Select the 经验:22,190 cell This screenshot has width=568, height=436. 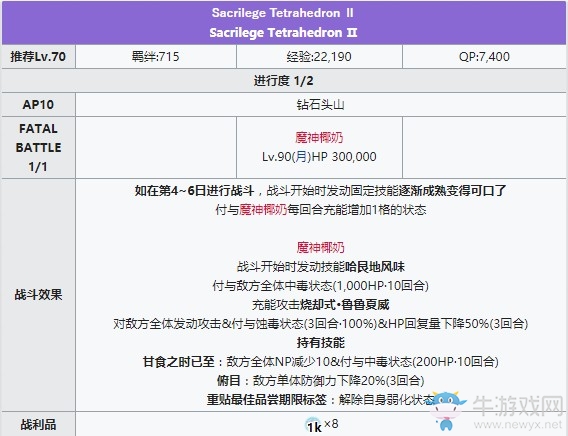click(319, 56)
